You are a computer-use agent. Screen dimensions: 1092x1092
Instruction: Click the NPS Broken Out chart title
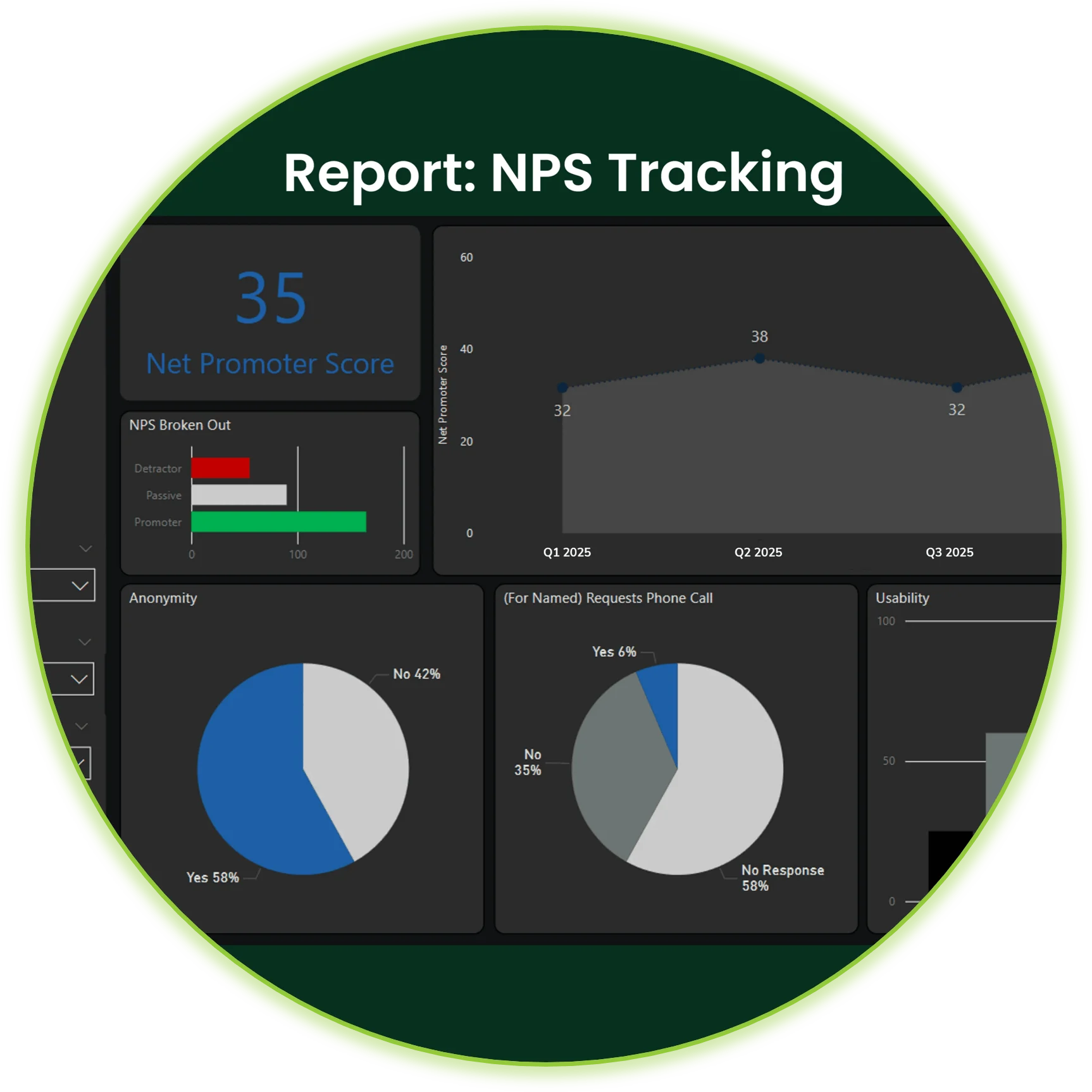pos(180,425)
